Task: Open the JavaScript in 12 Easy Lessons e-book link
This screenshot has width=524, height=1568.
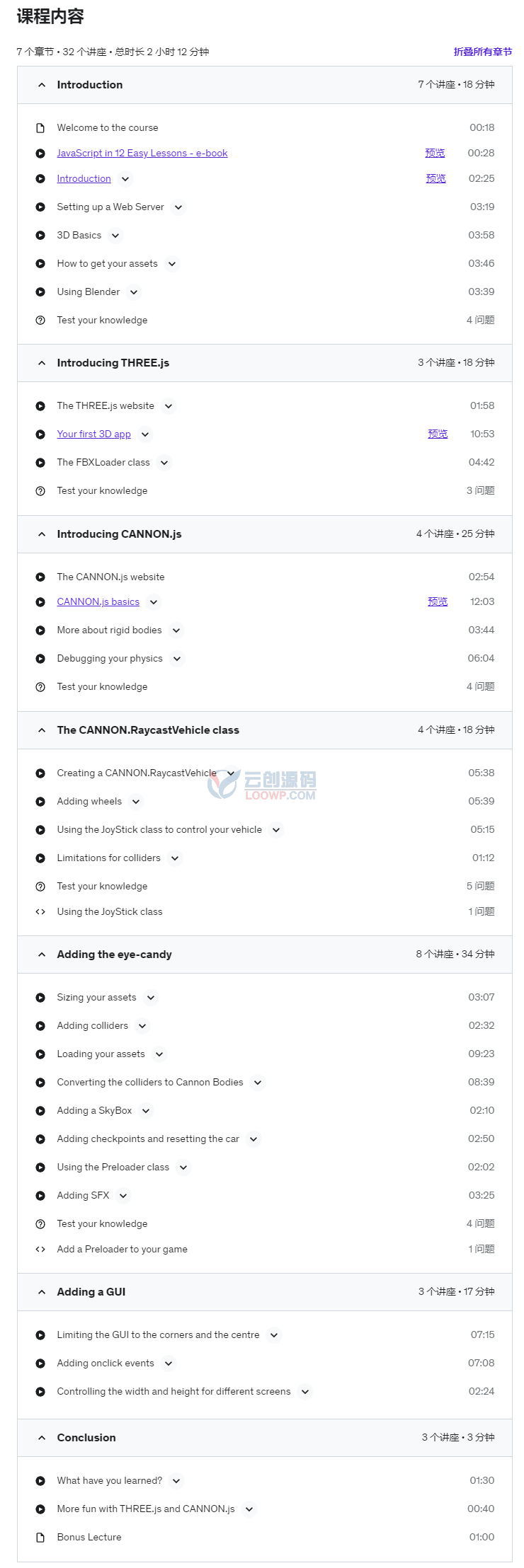Action: pyautogui.click(x=142, y=153)
